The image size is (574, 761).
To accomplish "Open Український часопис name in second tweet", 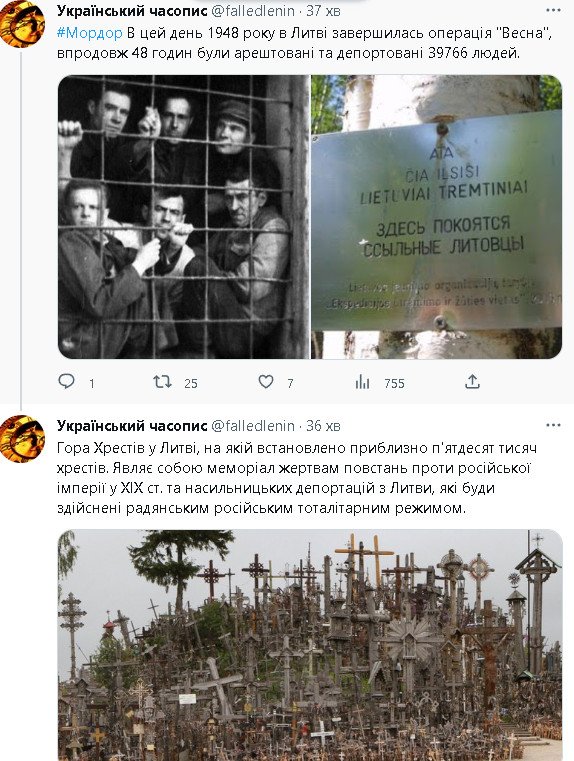I will click(132, 426).
